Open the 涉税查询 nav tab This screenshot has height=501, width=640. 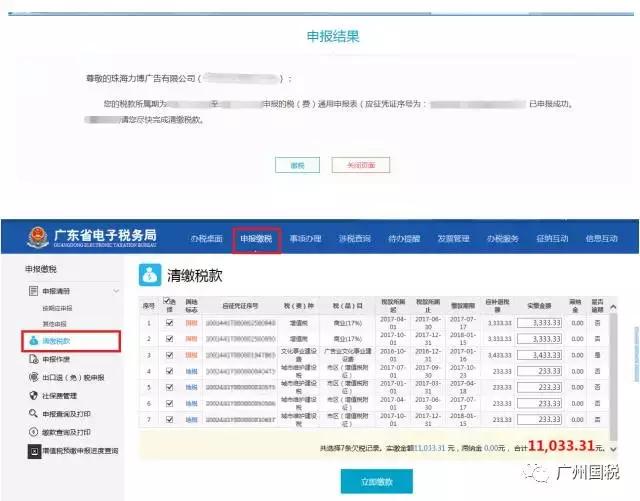pos(355,238)
